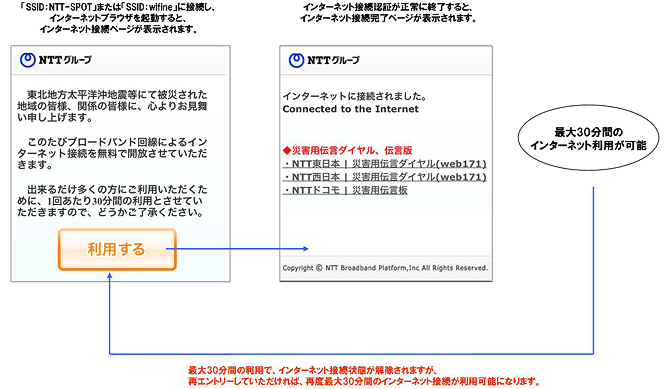The width and height of the screenshot is (672, 389).
Task: Click the paragraph starting '東北地方太平洋沖地震等にて'
Action: click(112, 106)
